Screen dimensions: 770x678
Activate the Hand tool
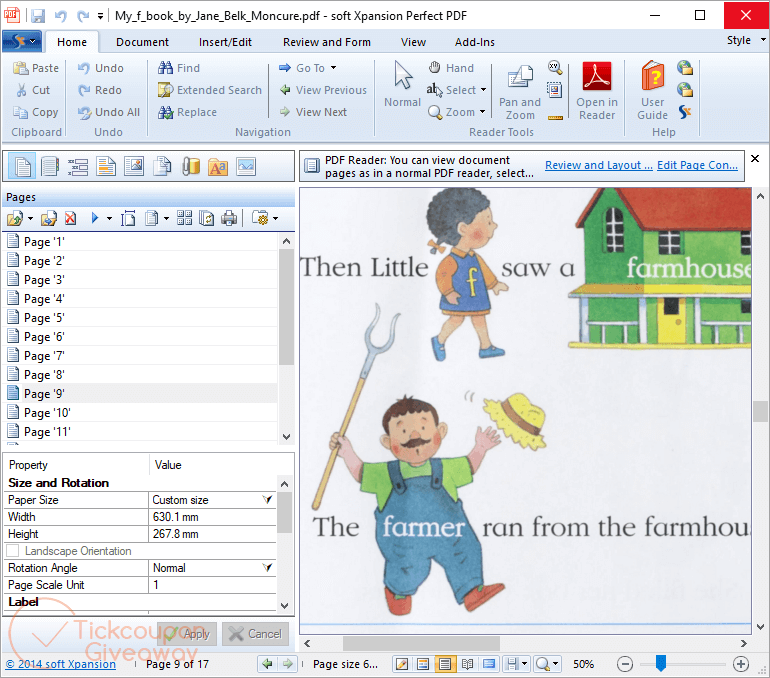coord(451,68)
